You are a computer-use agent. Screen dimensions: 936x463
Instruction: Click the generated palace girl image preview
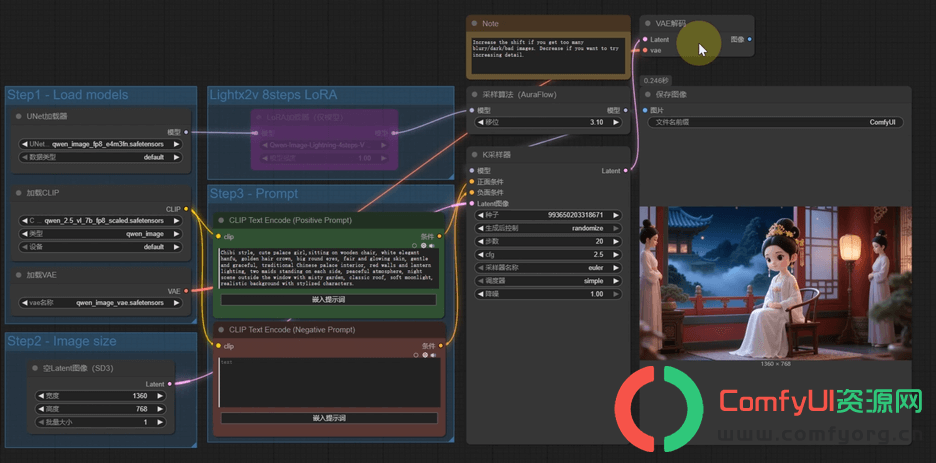[775, 283]
